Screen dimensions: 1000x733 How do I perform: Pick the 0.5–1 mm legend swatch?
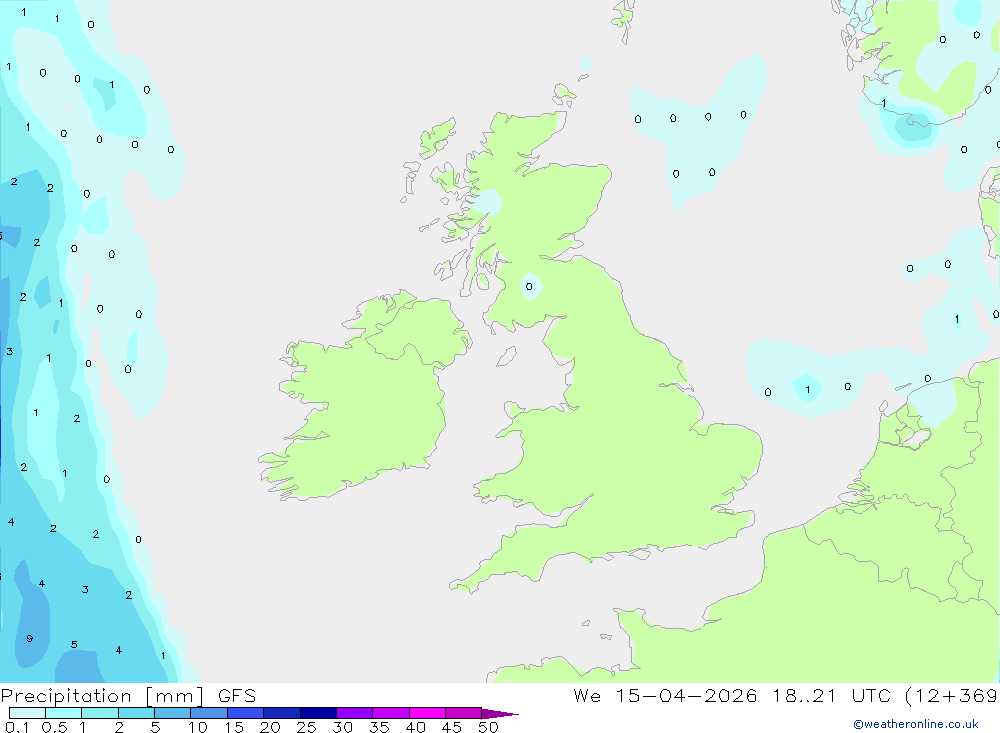coord(63,713)
